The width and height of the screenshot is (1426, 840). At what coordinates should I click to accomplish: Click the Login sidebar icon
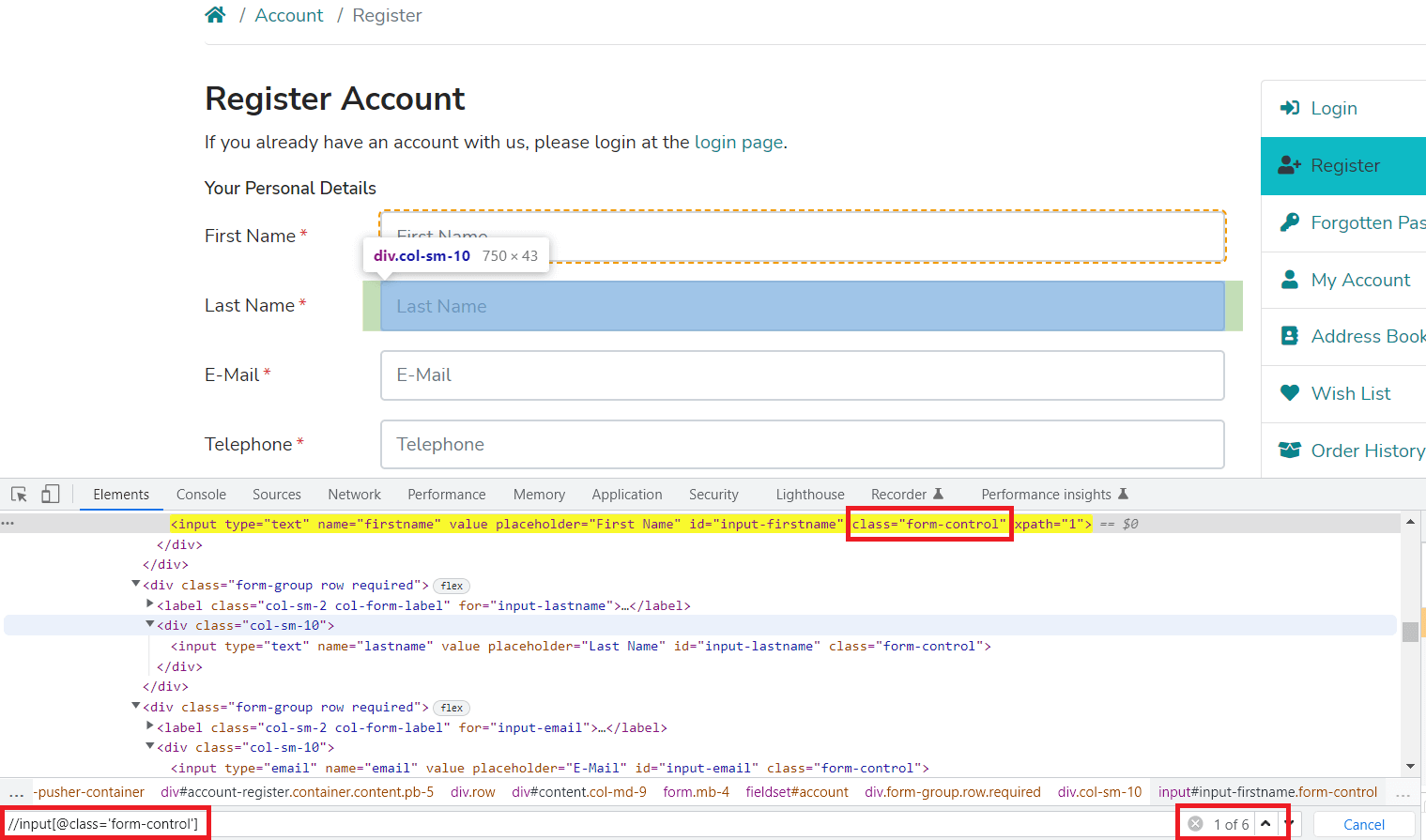point(1290,108)
